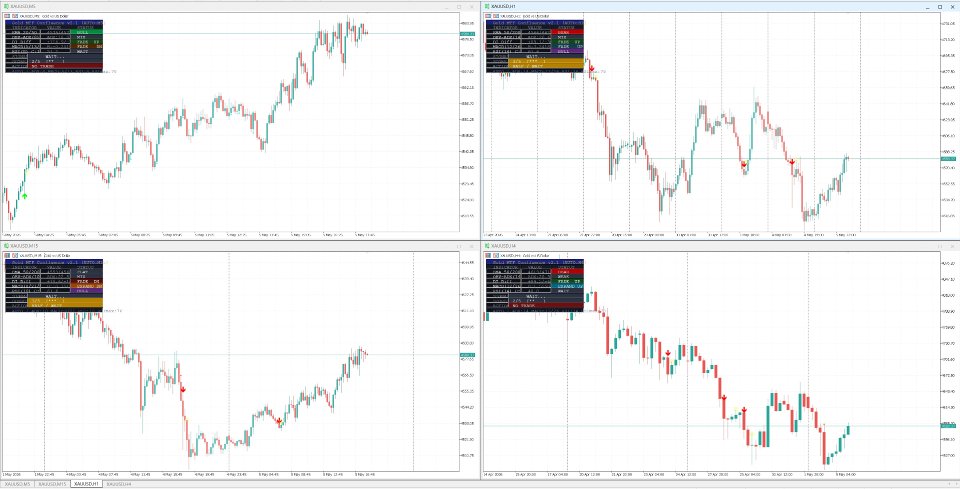Viewport: 960px width, 489px height.
Task: Click the Gold MTF Confluence header on M15 chart
Action: point(54,262)
